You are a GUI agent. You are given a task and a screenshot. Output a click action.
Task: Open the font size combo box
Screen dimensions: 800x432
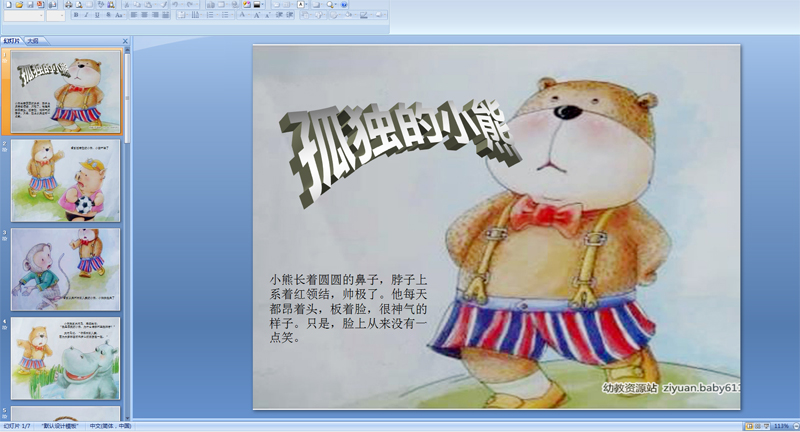pyautogui.click(x=56, y=16)
